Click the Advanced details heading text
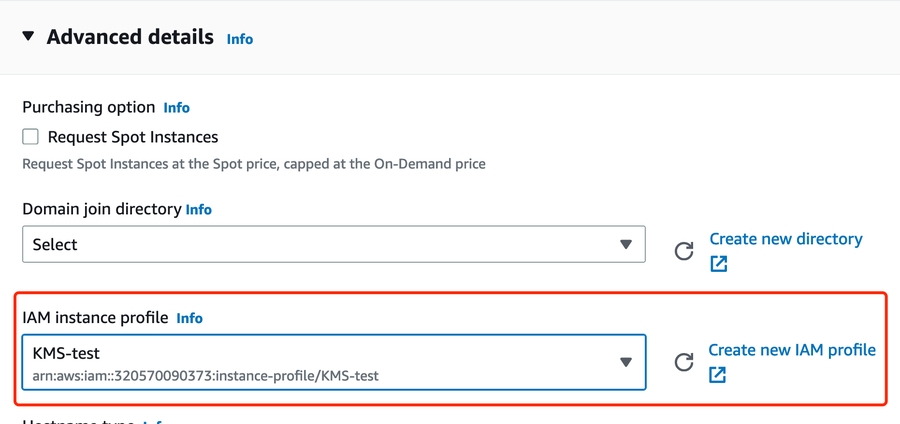The image size is (900, 424). pyautogui.click(x=130, y=37)
